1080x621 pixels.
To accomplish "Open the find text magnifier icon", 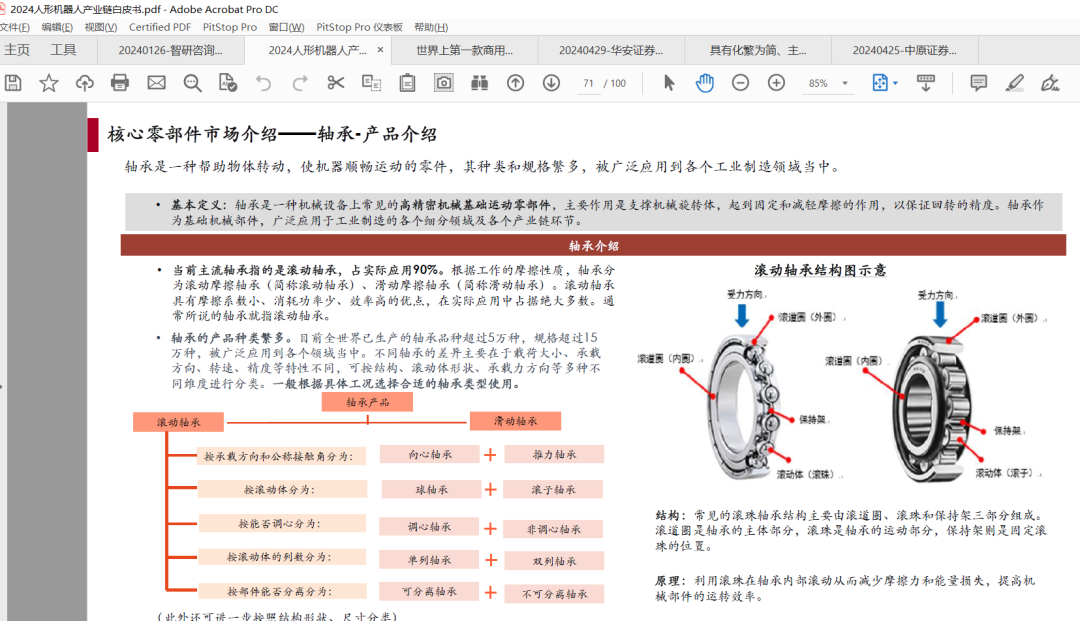I will pyautogui.click(x=192, y=83).
